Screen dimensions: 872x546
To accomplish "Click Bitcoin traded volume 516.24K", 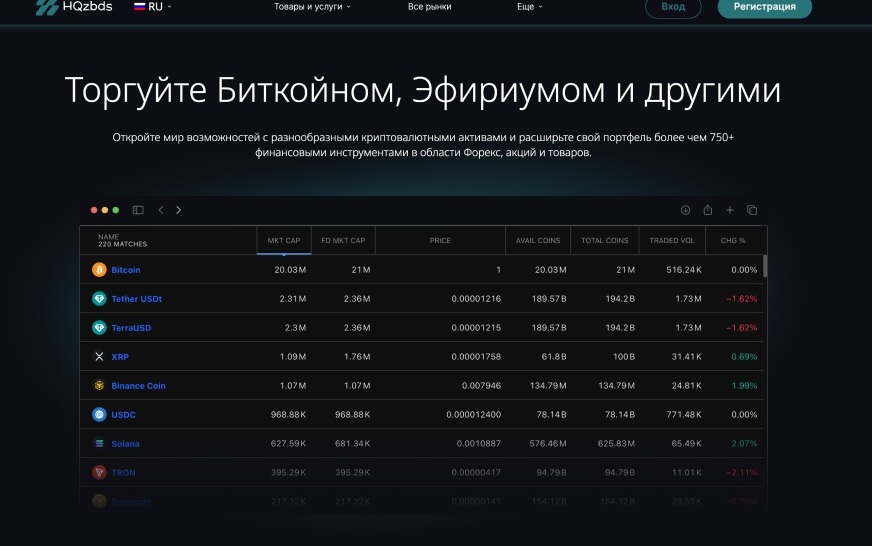I will 684,270.
